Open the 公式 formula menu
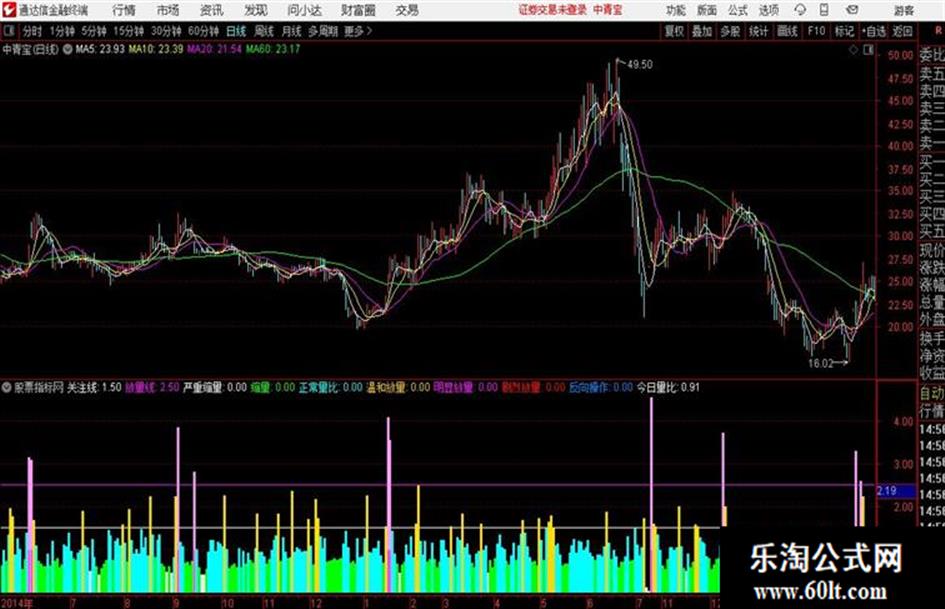Viewport: 945px width, 609px height. [738, 10]
